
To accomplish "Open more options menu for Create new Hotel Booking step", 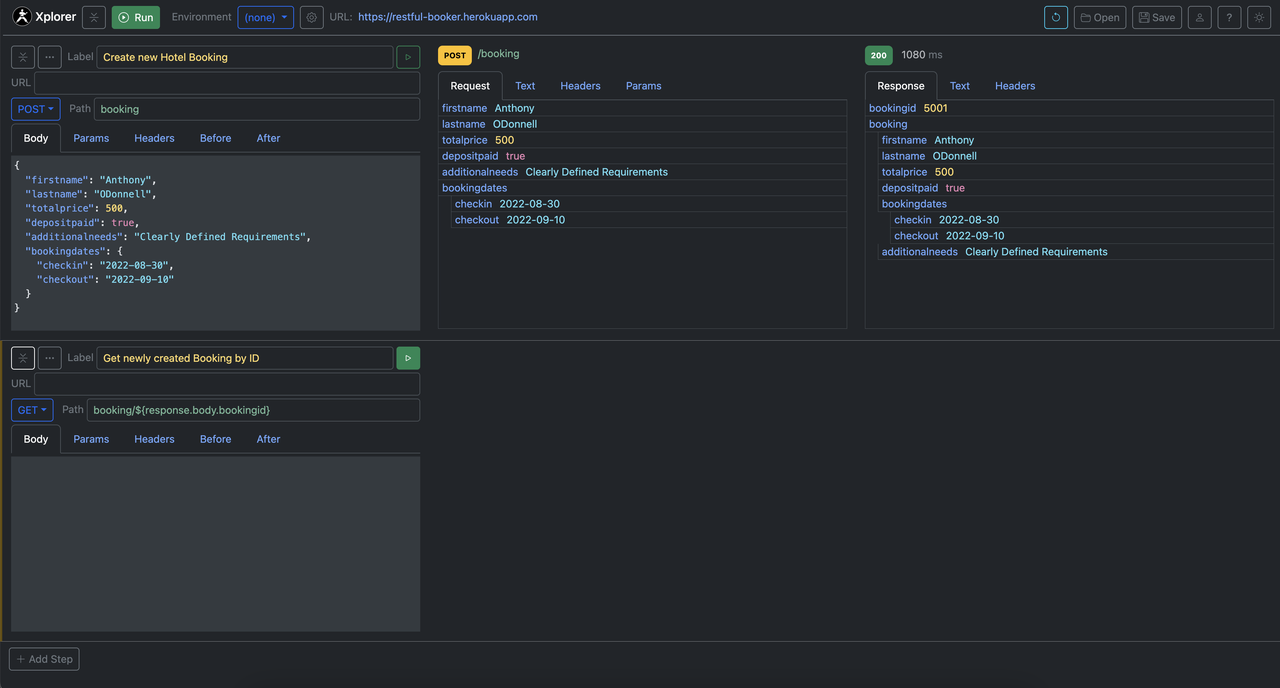I will (x=50, y=57).
